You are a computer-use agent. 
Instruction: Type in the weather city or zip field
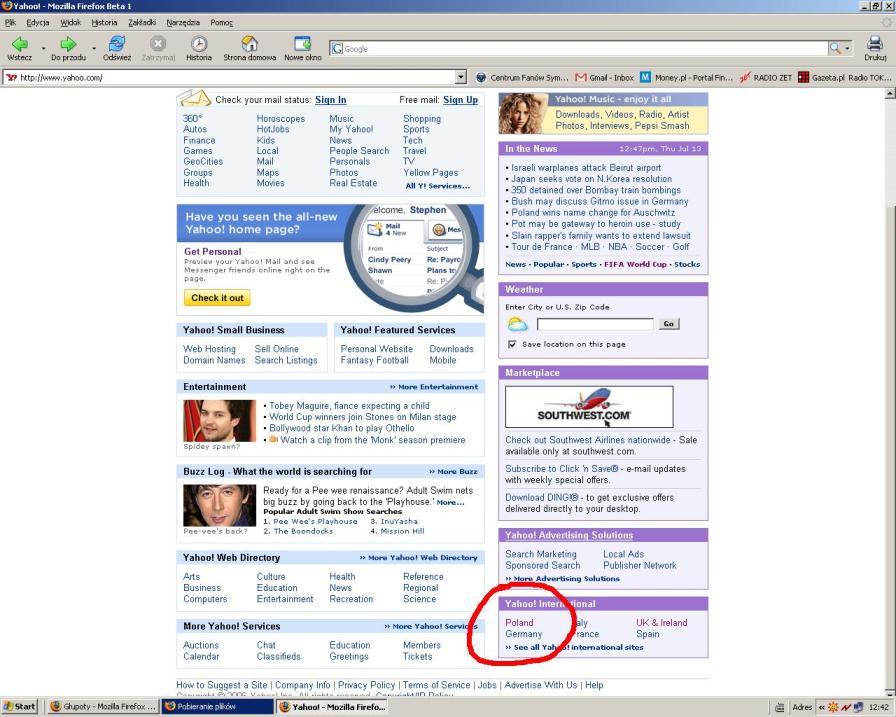tap(594, 324)
